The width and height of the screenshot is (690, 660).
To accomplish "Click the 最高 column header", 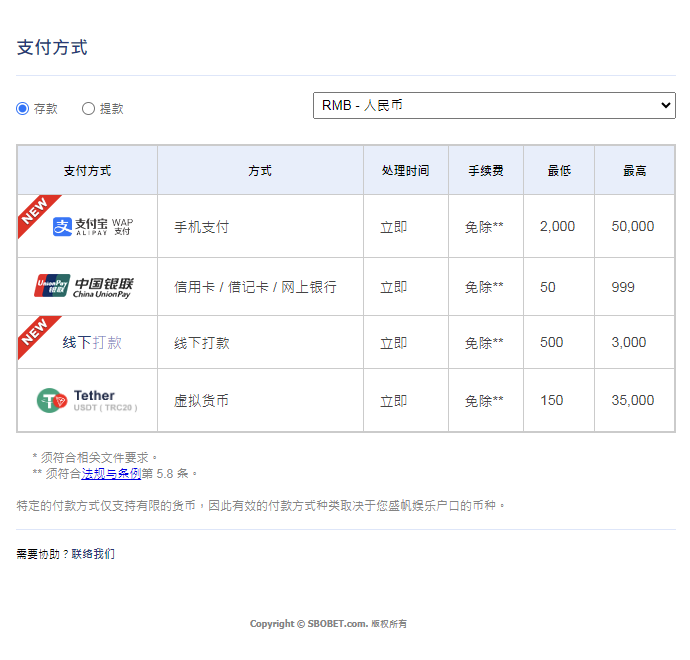I will 634,170.
